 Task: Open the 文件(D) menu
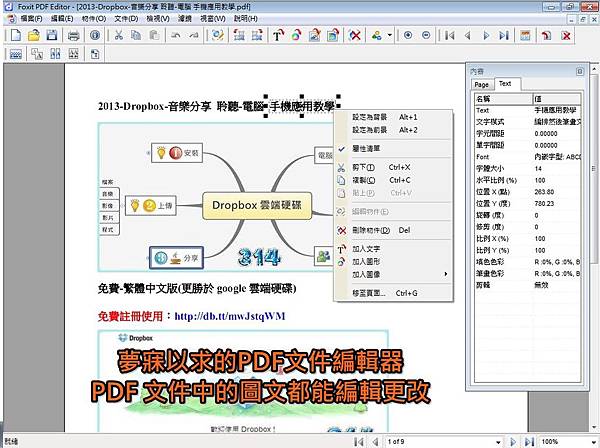click(126, 18)
